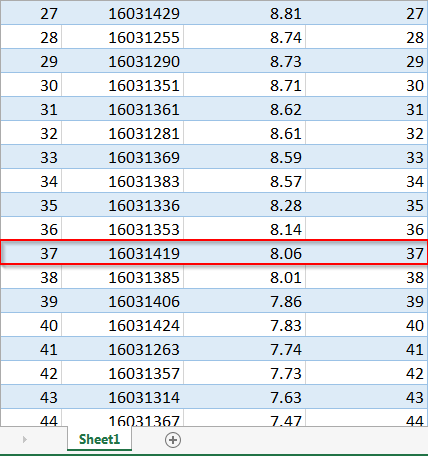Select last-column rank cell 28
This screenshot has height=456, width=428.
(x=366, y=38)
